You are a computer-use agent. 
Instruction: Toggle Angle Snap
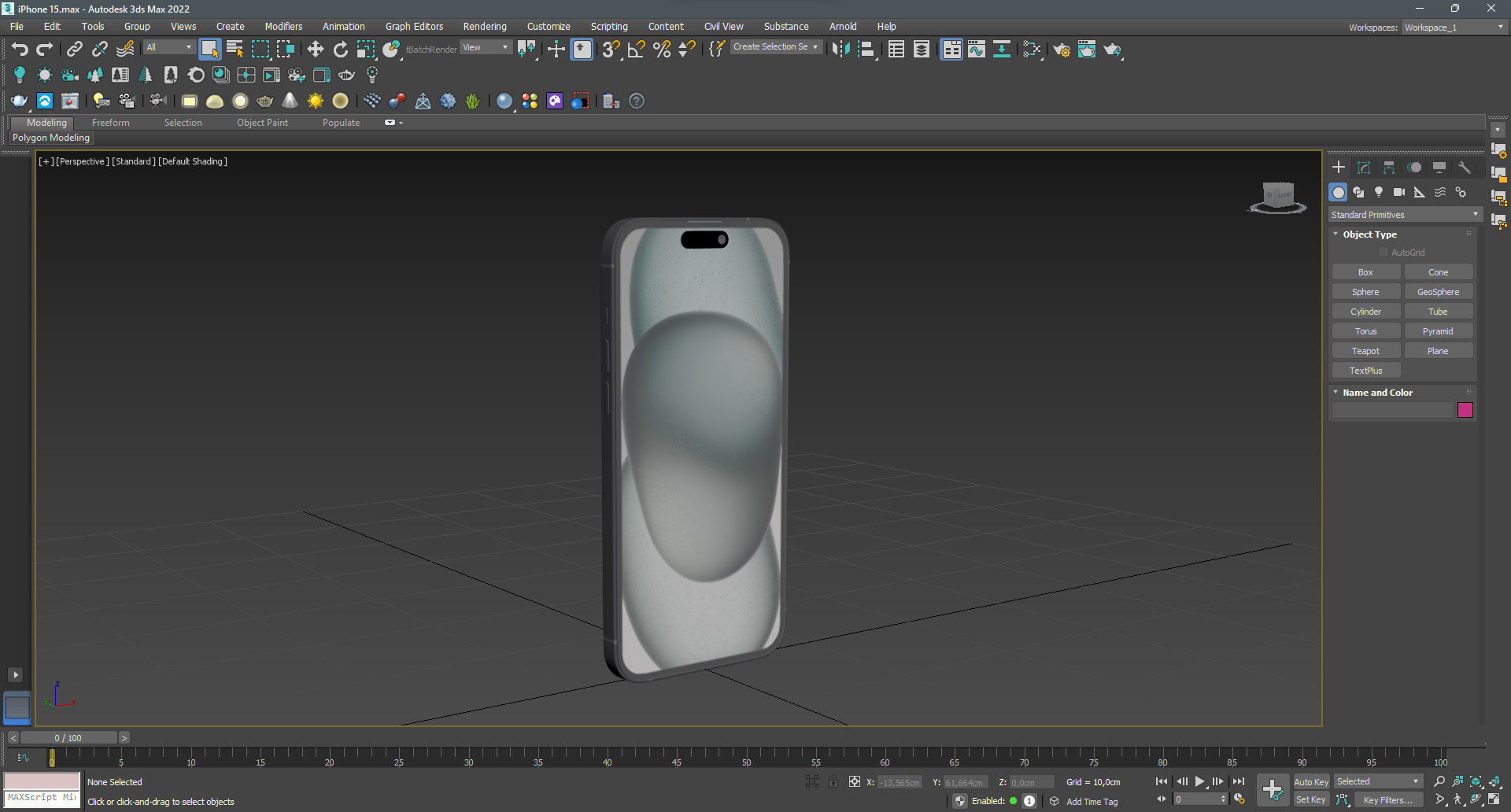click(x=636, y=50)
